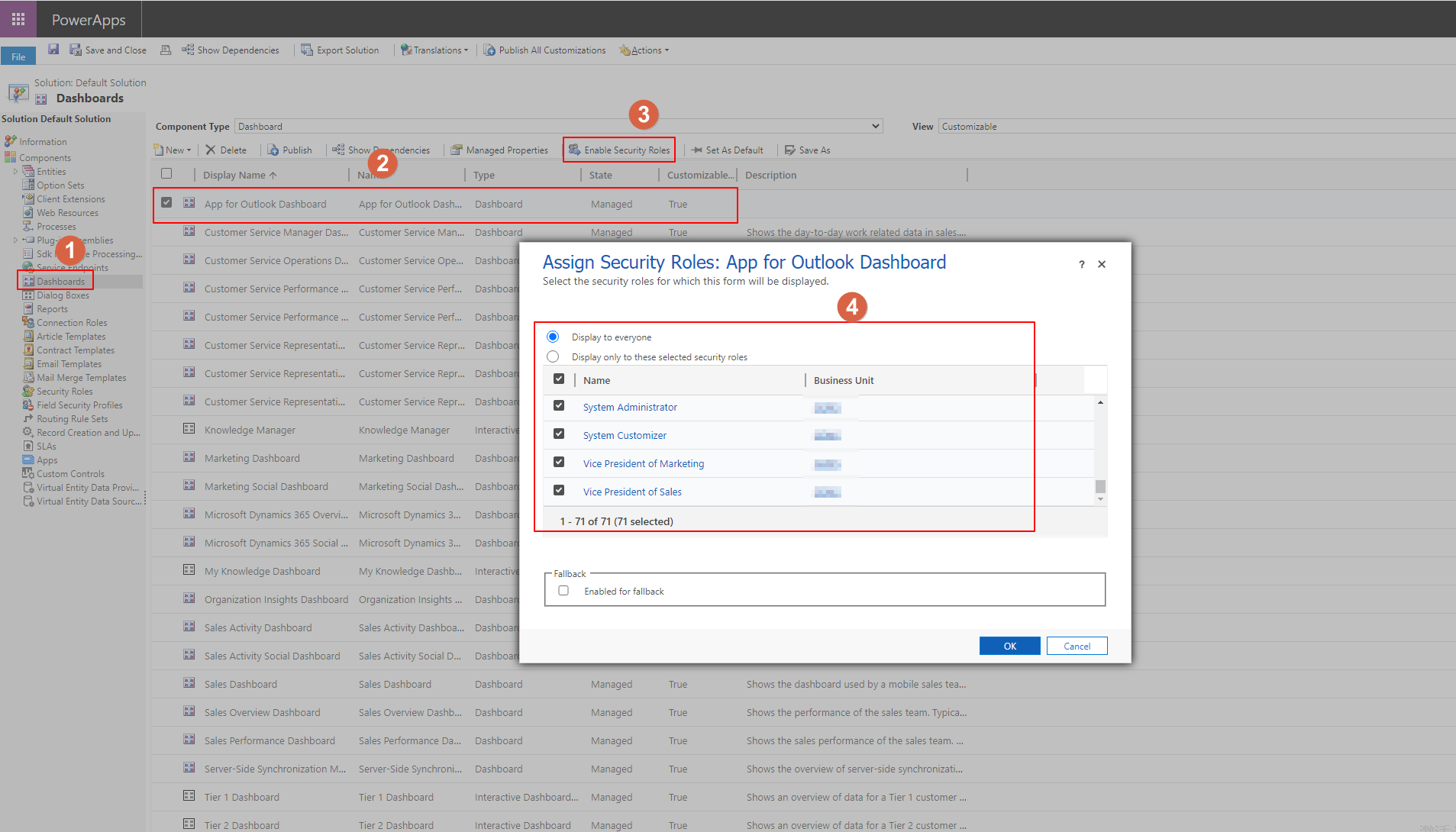Click Managed Properties
The width and height of the screenshot is (1456, 832).
click(499, 150)
